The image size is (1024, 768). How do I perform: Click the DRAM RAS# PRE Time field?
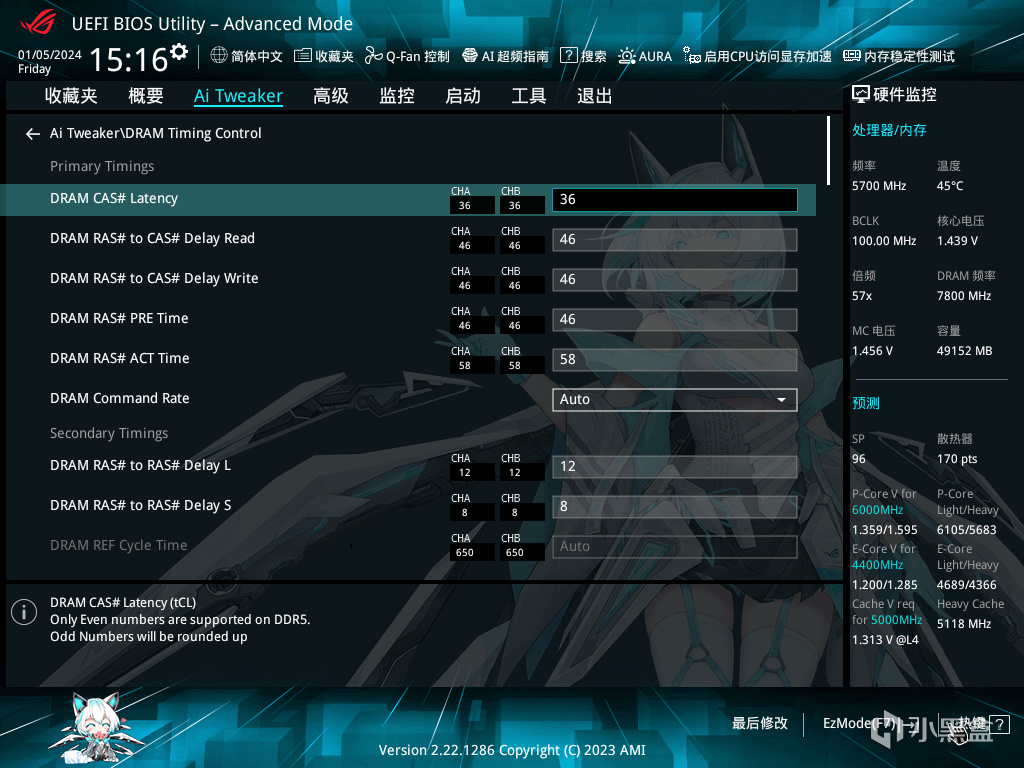675,320
